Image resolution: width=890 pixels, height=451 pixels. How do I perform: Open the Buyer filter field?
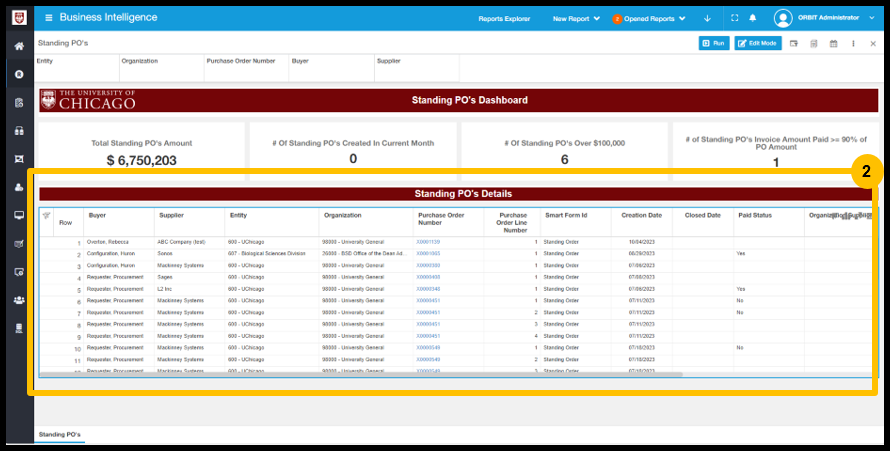pos(331,68)
